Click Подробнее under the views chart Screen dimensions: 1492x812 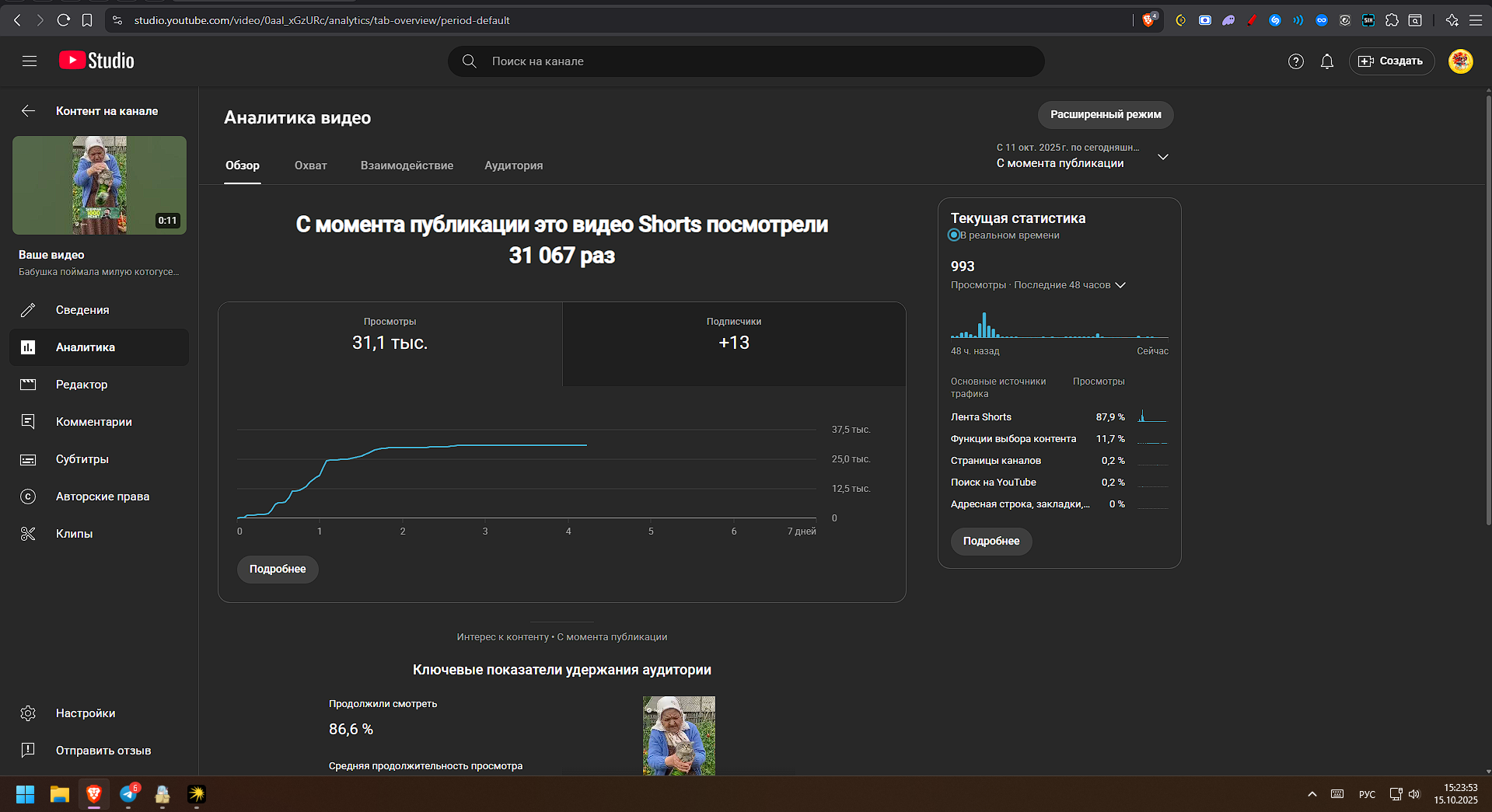click(278, 569)
